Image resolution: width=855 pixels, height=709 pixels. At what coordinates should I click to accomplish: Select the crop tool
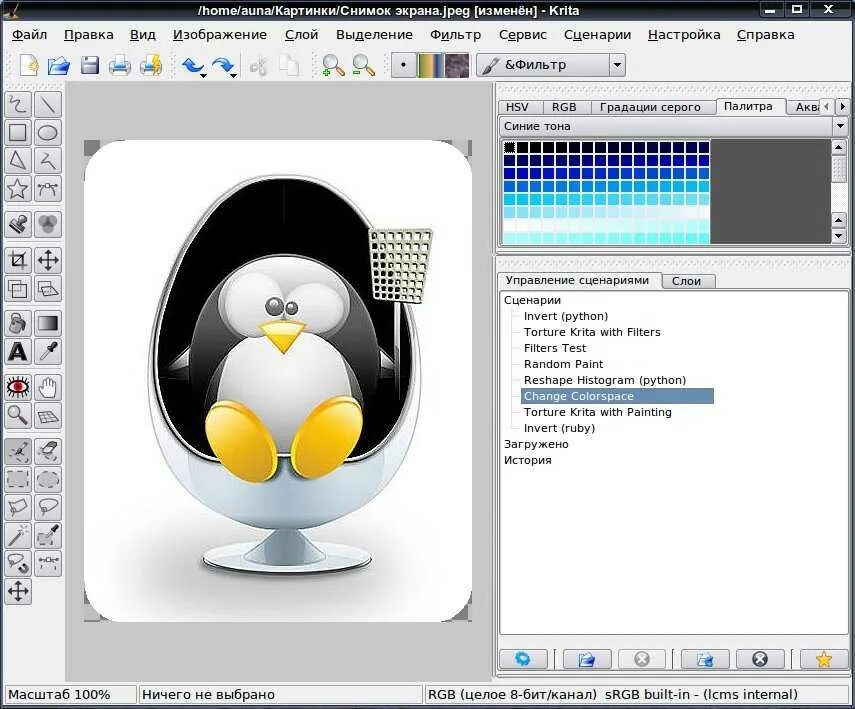click(x=18, y=260)
